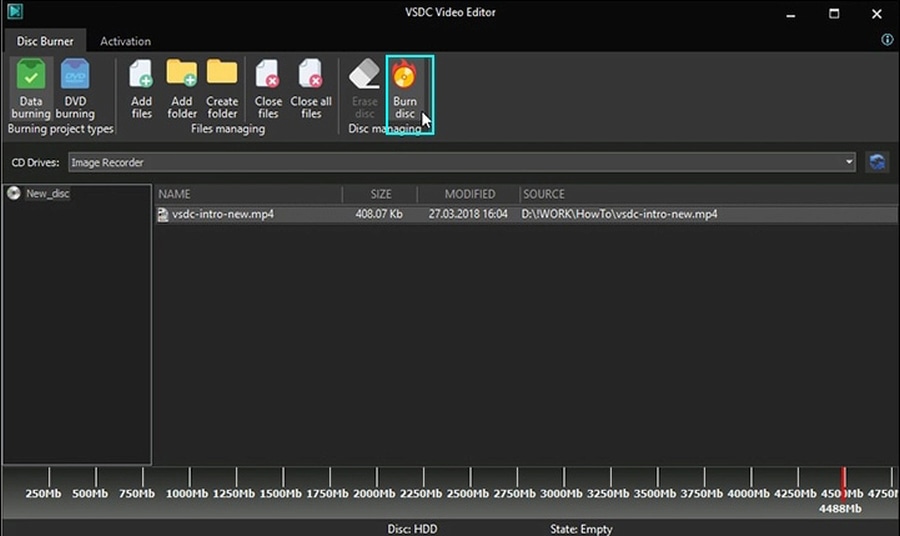Viewport: 900px width, 536px height.
Task: Click the VSDC app logo icon
Action: (15, 11)
